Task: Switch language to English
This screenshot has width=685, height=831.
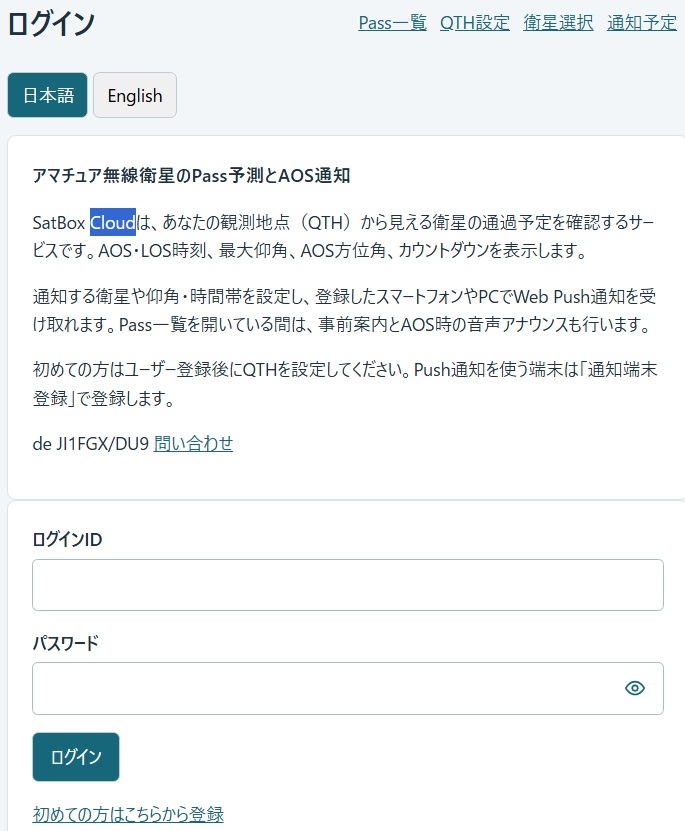Action: [135, 95]
